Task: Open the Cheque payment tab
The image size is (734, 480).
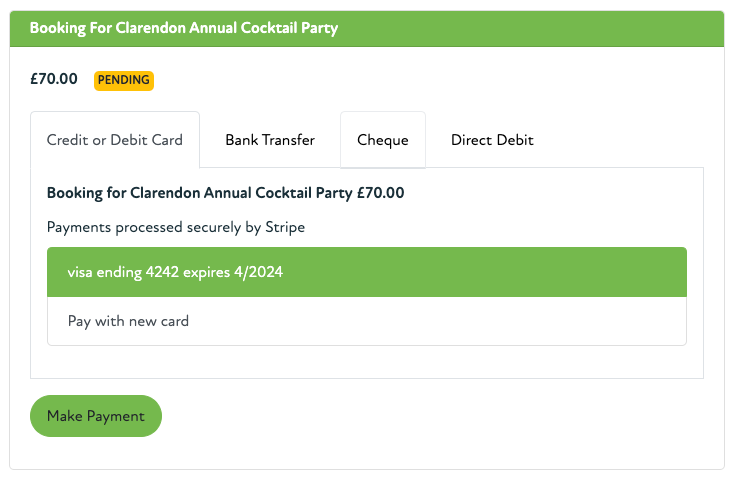Action: point(383,140)
